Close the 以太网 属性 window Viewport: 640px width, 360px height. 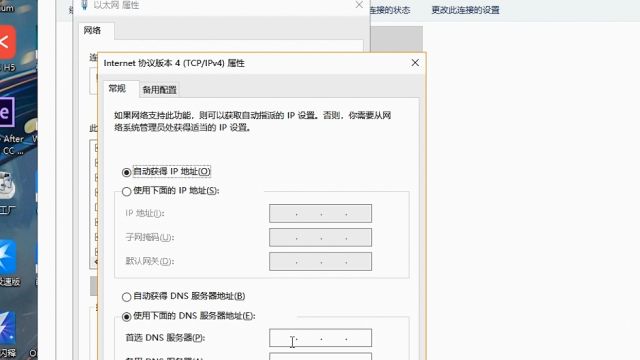[x=359, y=5]
